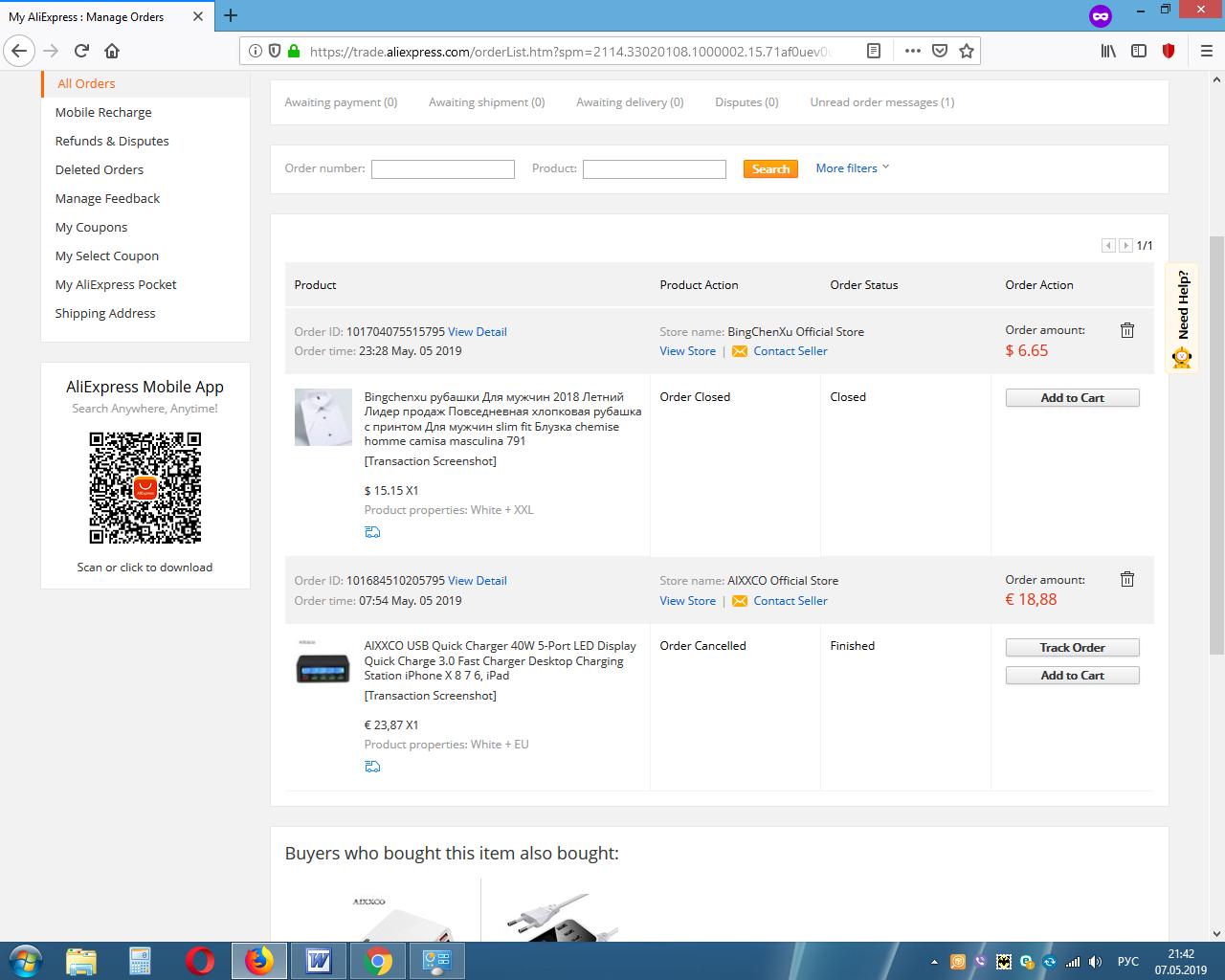Image resolution: width=1225 pixels, height=980 pixels.
Task: Click envelope icon for BingChenXu Official Store
Action: tap(740, 351)
